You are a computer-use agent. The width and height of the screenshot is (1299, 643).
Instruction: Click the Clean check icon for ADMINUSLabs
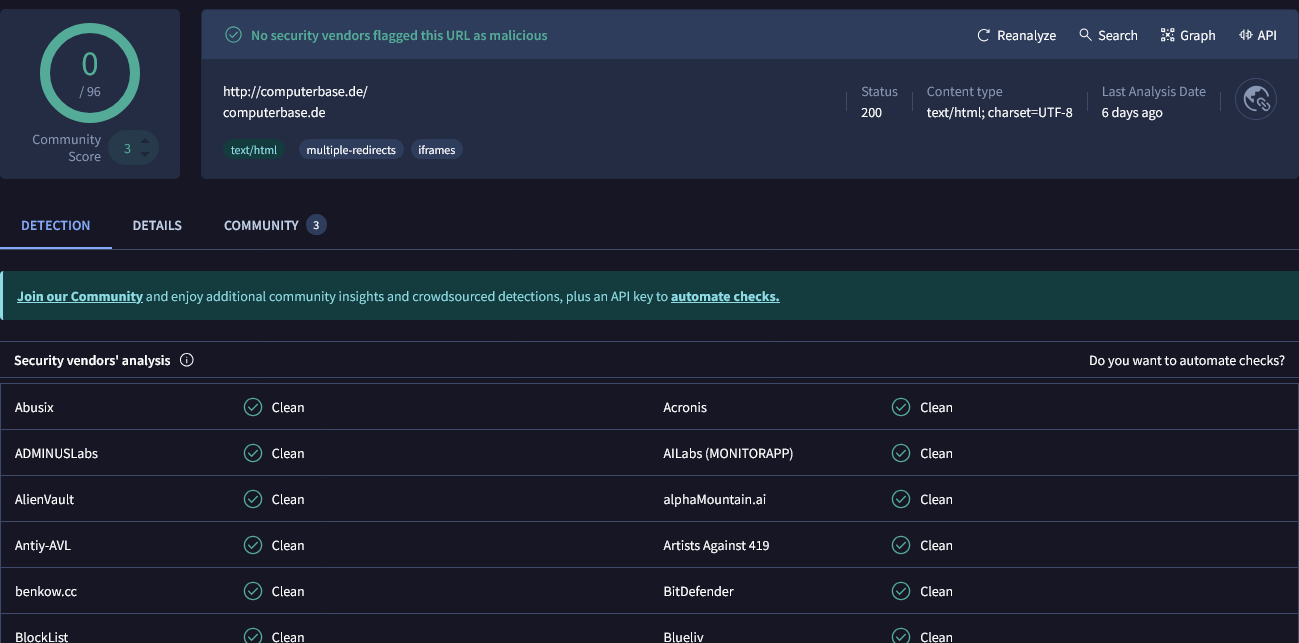coord(253,453)
